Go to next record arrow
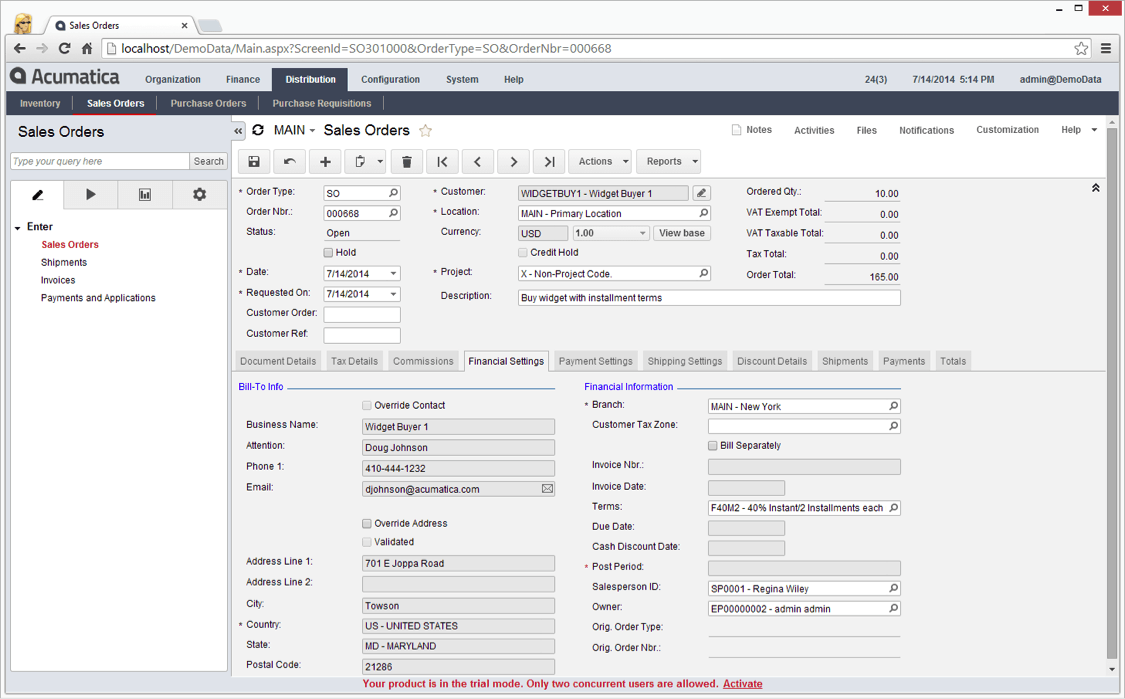The image size is (1125, 699). (514, 161)
